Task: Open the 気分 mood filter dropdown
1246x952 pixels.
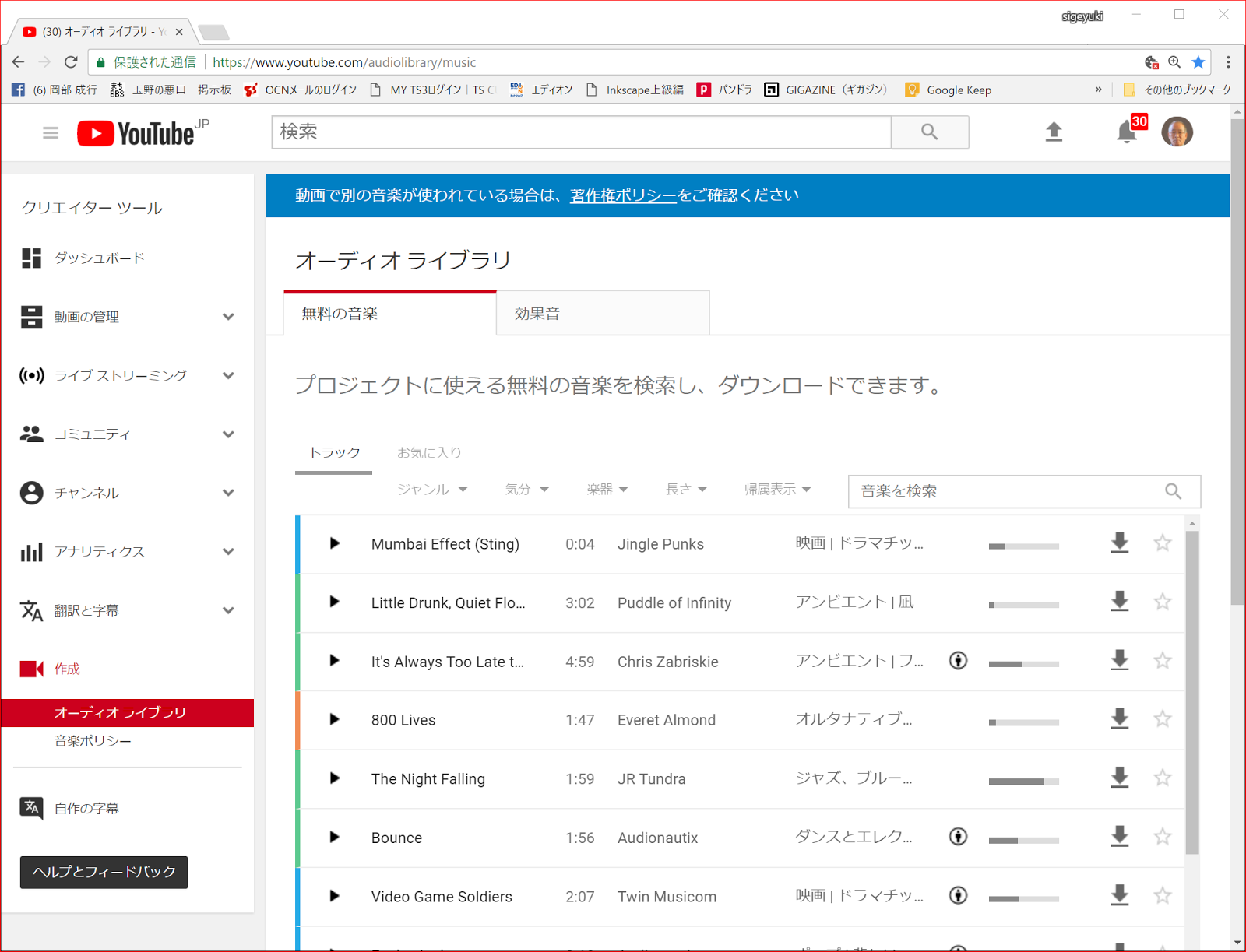Action: tap(526, 490)
